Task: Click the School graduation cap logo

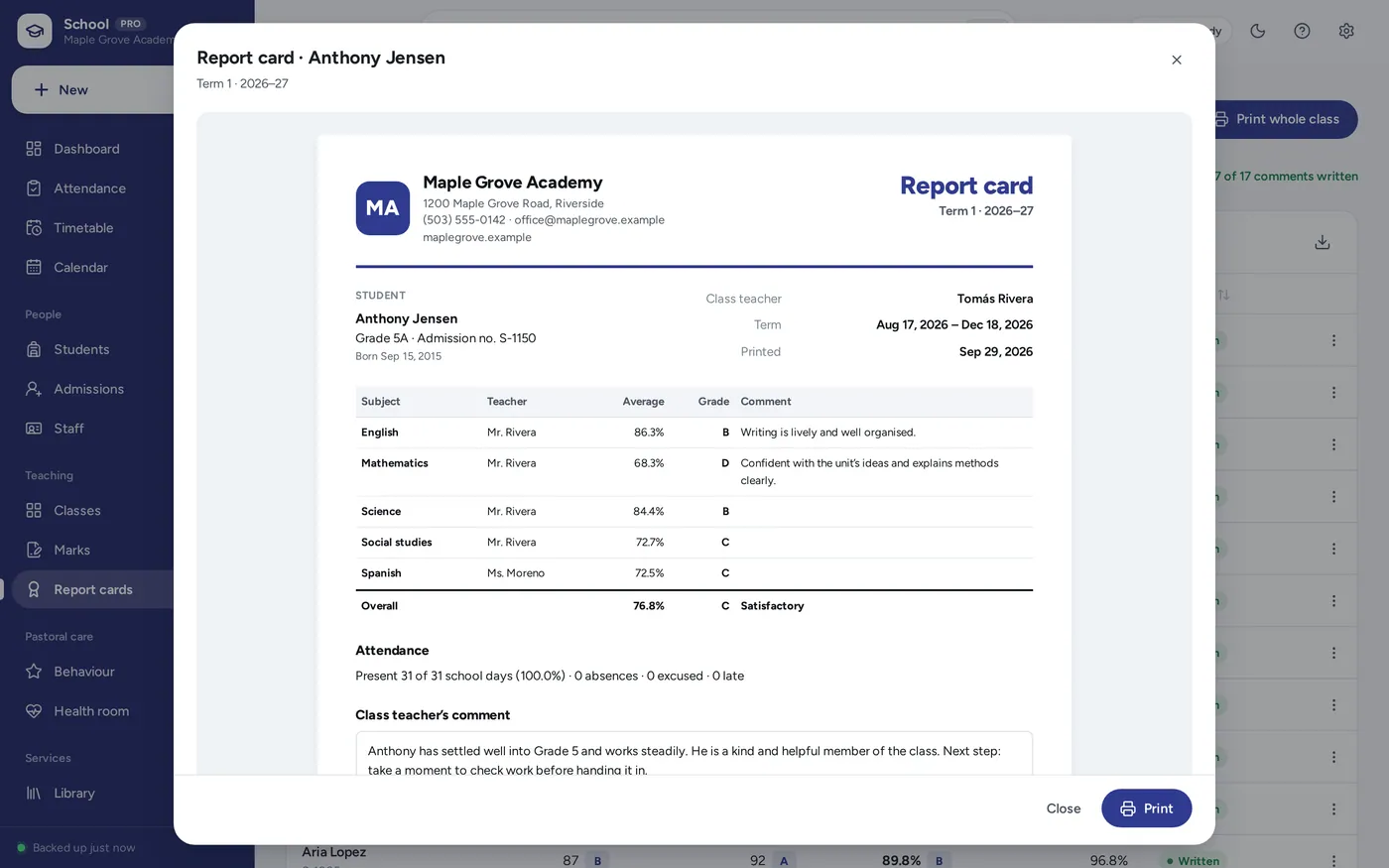Action: [35, 31]
